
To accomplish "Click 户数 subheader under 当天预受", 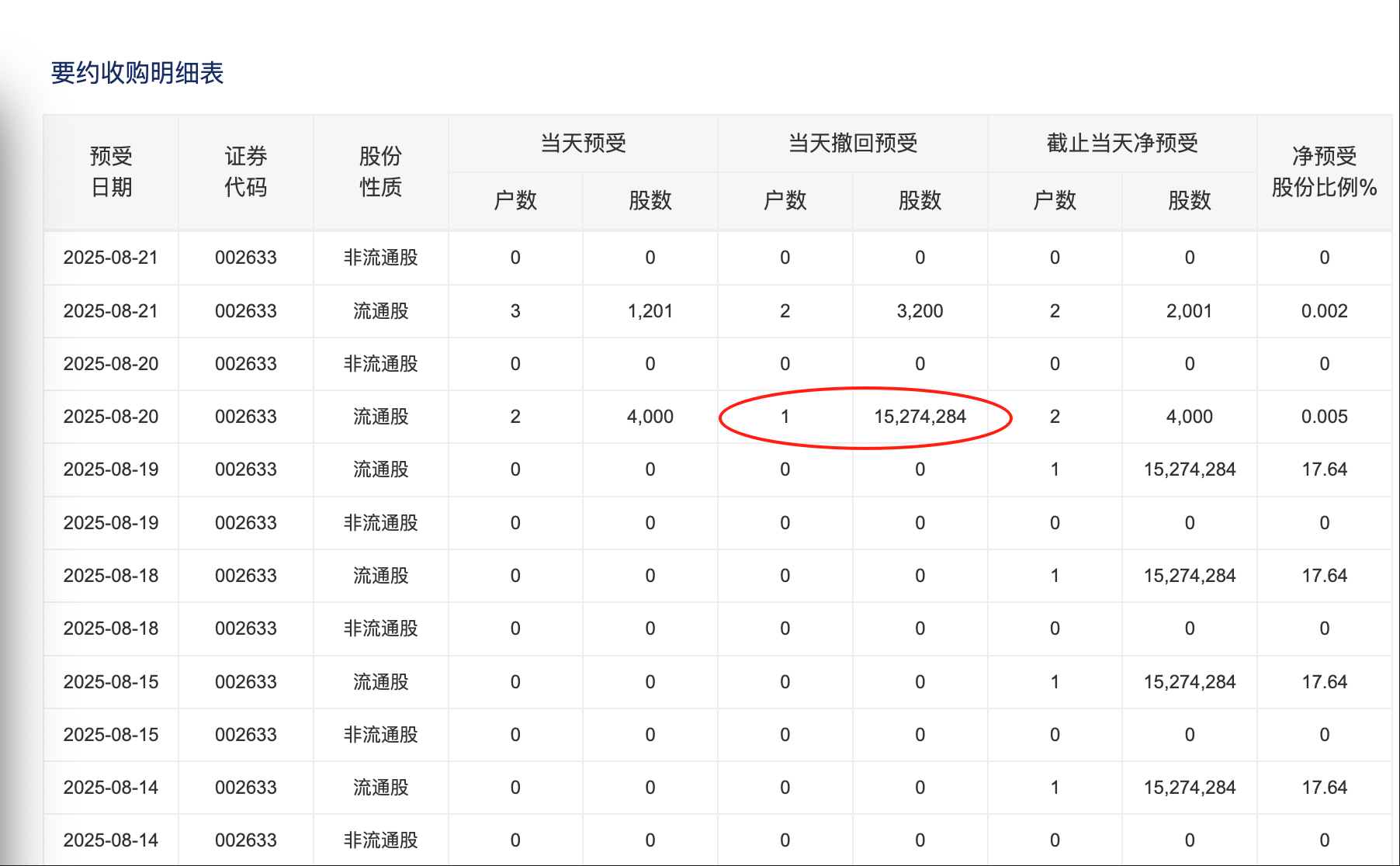I will pyautogui.click(x=515, y=200).
